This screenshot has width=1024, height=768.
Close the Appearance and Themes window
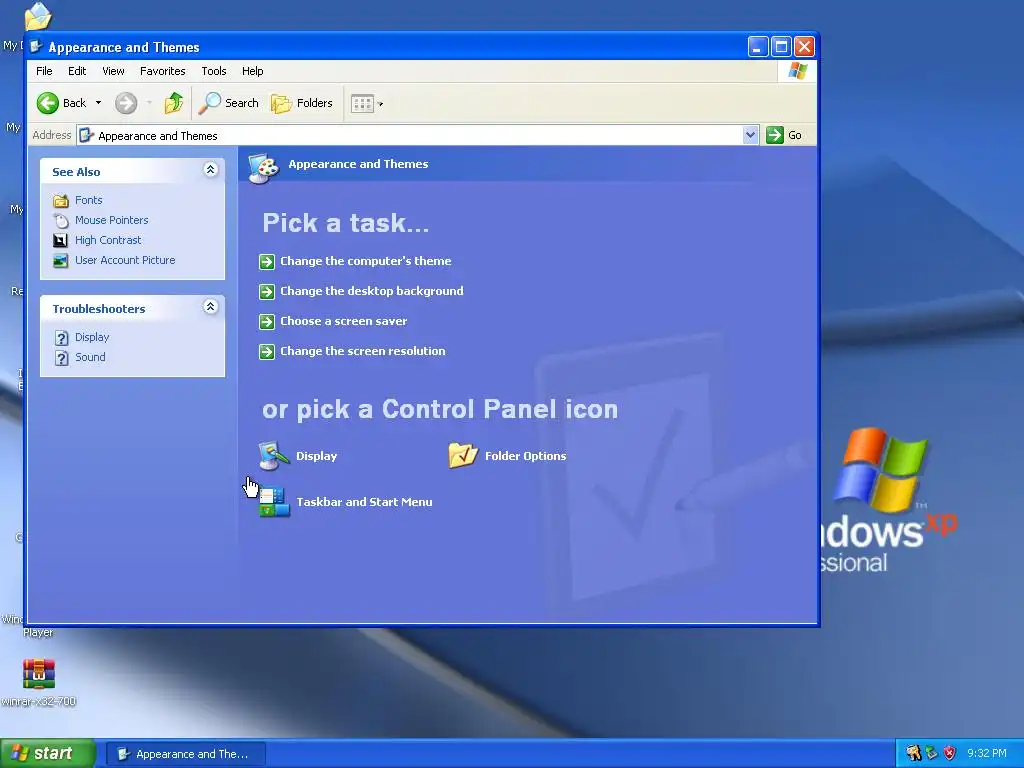[x=805, y=46]
